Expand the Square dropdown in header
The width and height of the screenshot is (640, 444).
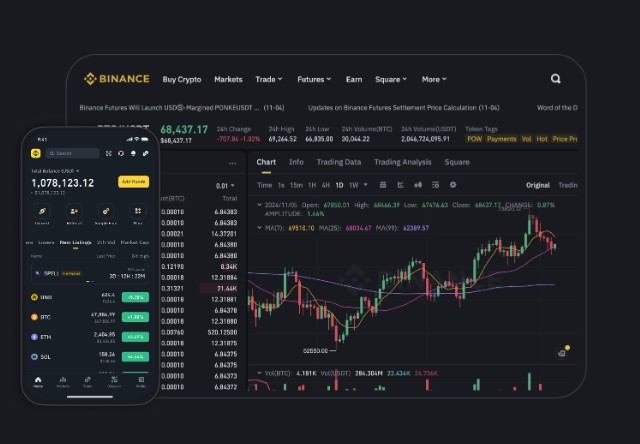click(x=391, y=79)
